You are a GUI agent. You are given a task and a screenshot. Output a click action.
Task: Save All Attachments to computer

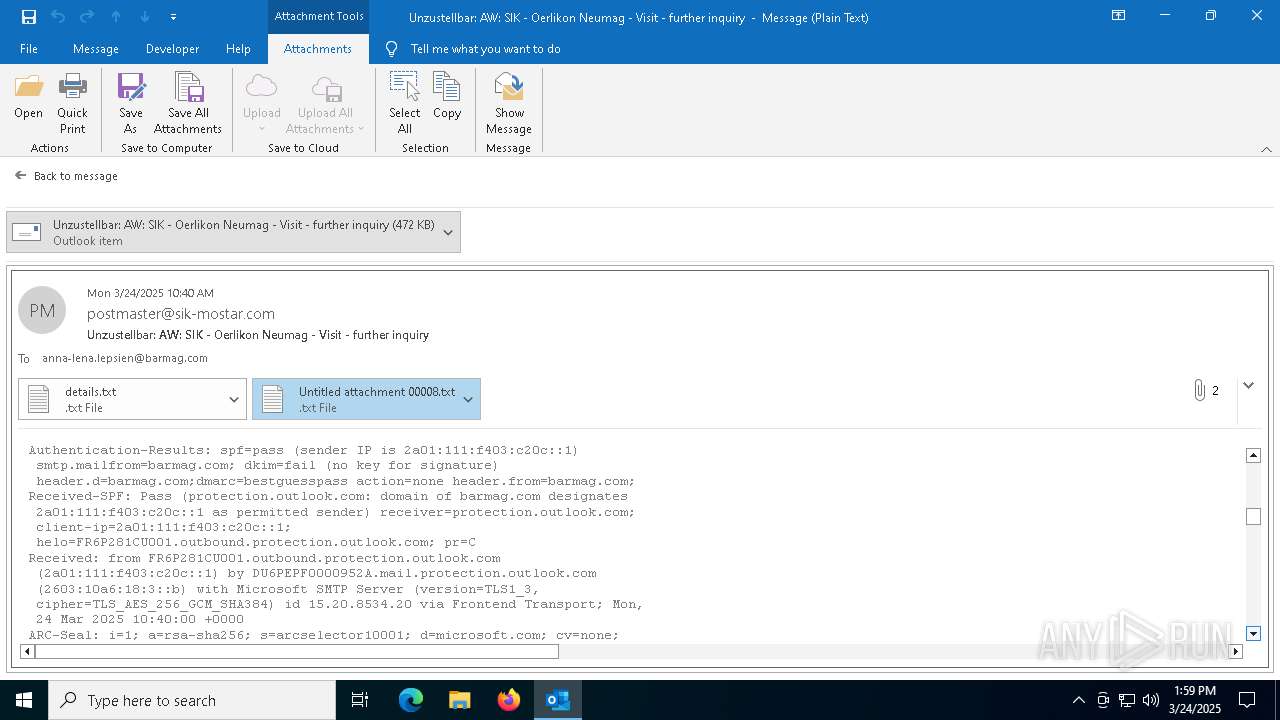pos(188,103)
